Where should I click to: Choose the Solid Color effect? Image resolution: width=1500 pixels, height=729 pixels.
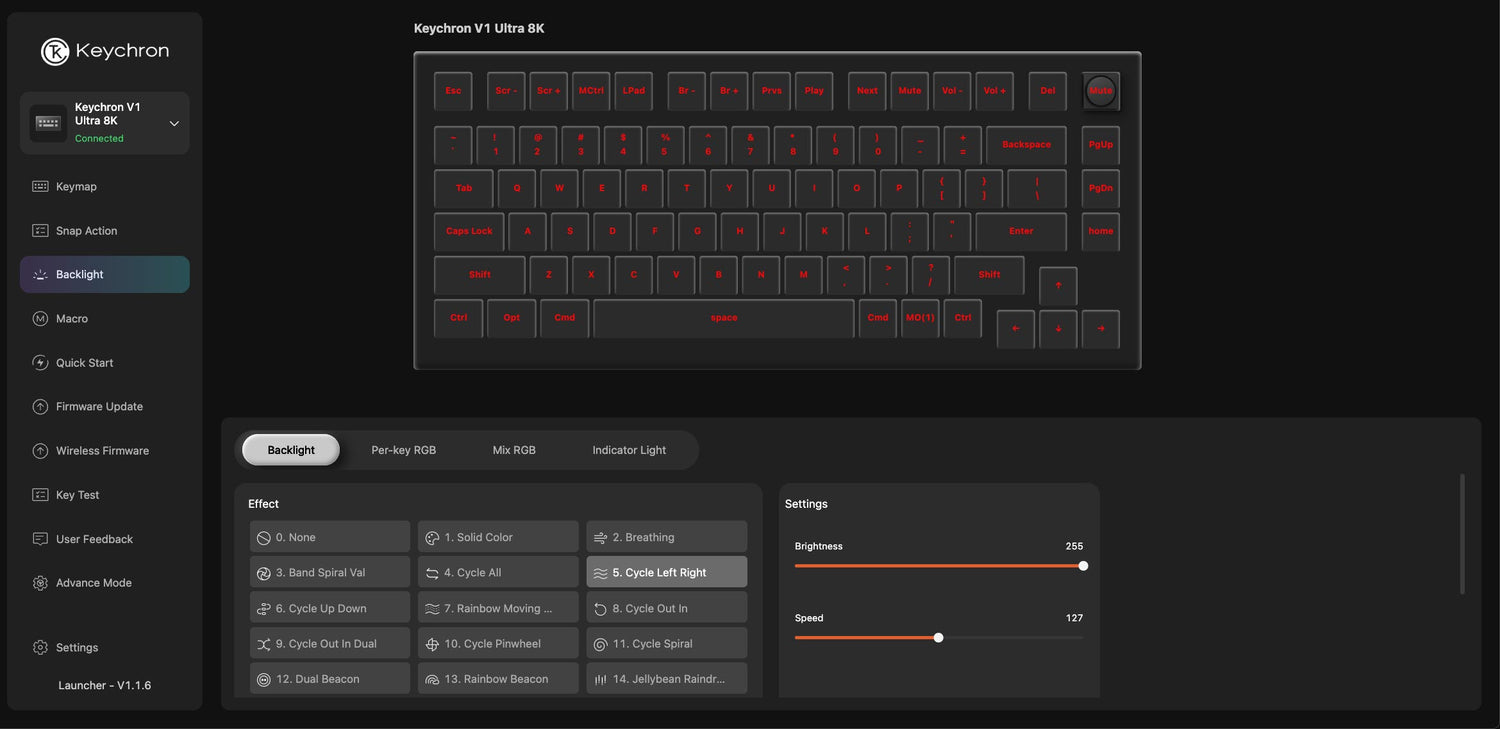498,537
